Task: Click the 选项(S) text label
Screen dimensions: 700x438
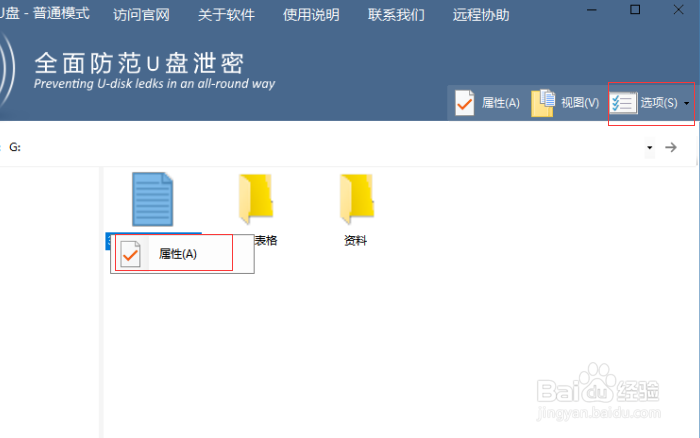Action: pos(659,103)
